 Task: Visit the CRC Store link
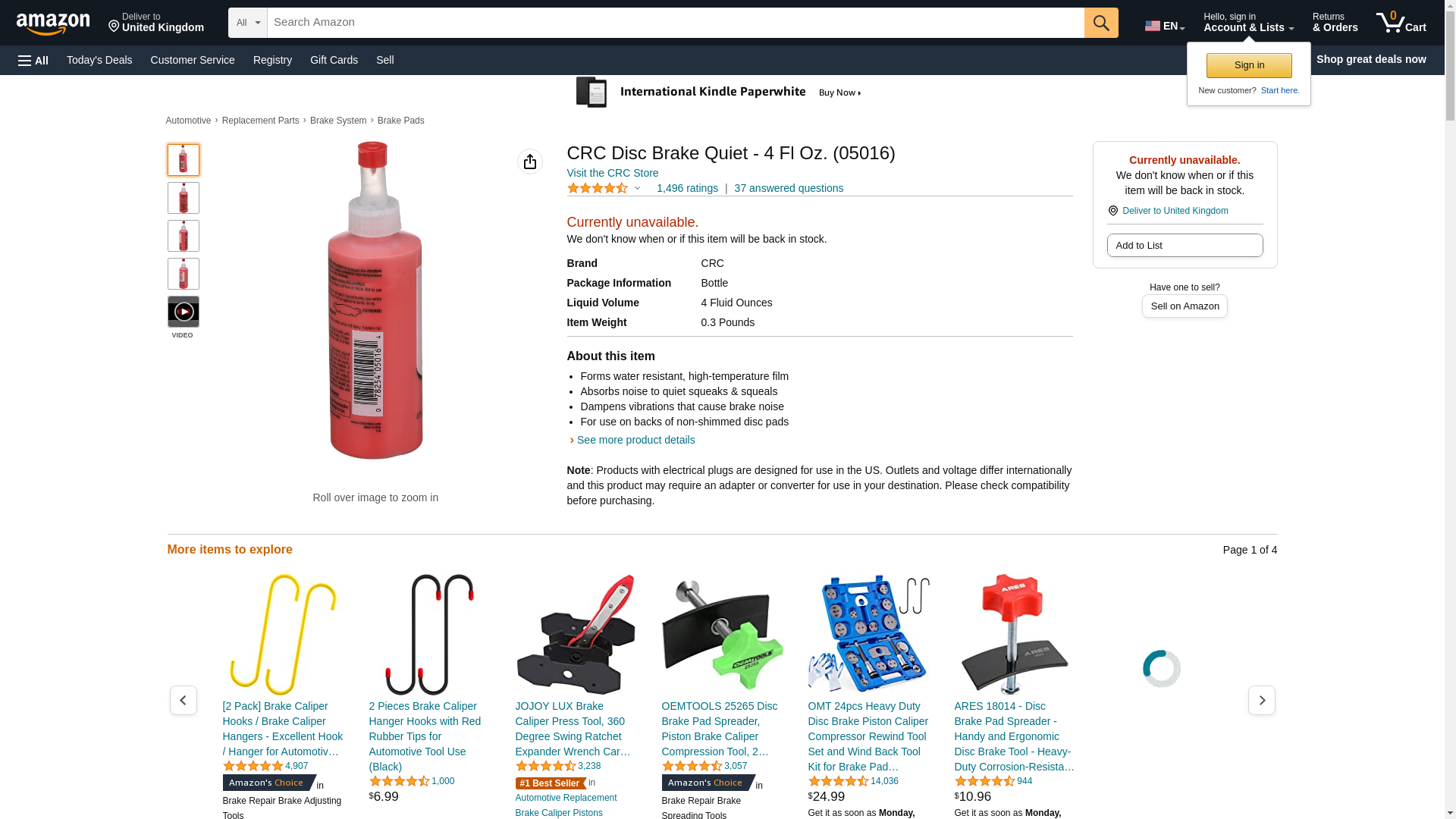click(613, 173)
